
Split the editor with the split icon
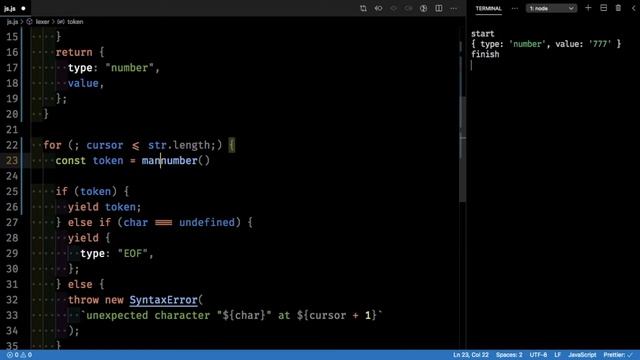click(x=439, y=8)
